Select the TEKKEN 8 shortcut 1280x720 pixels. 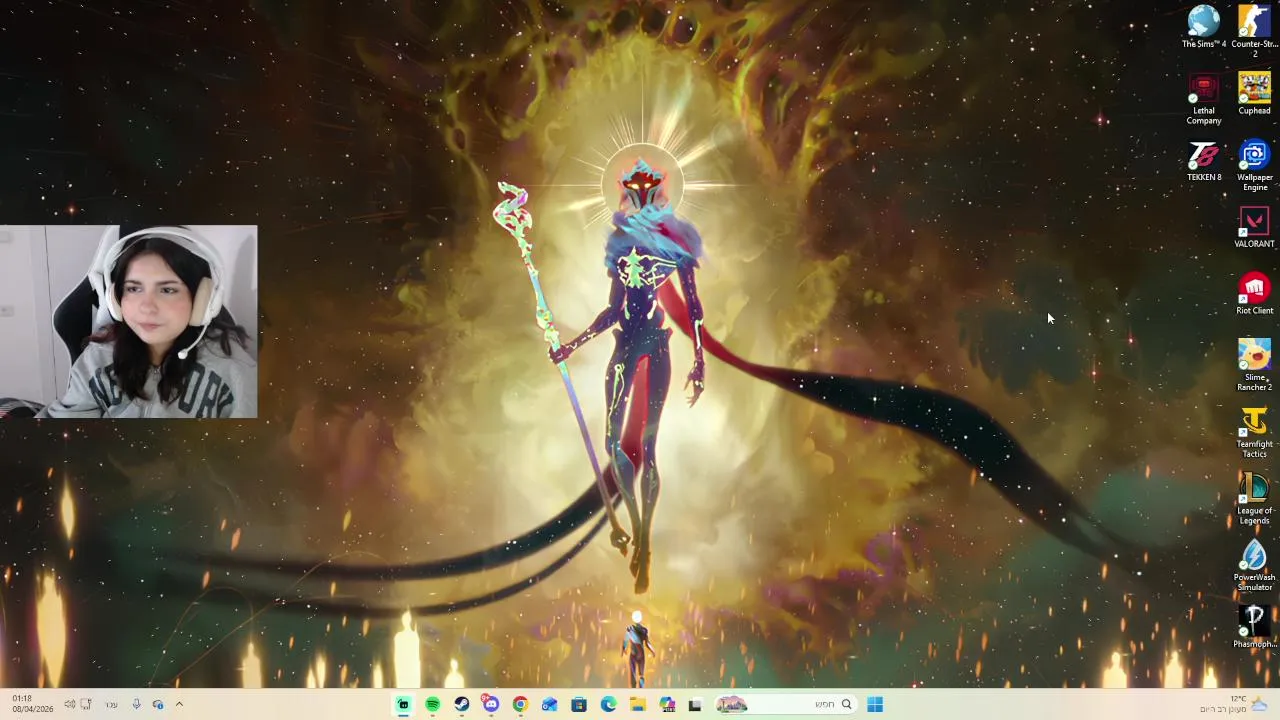1204,161
